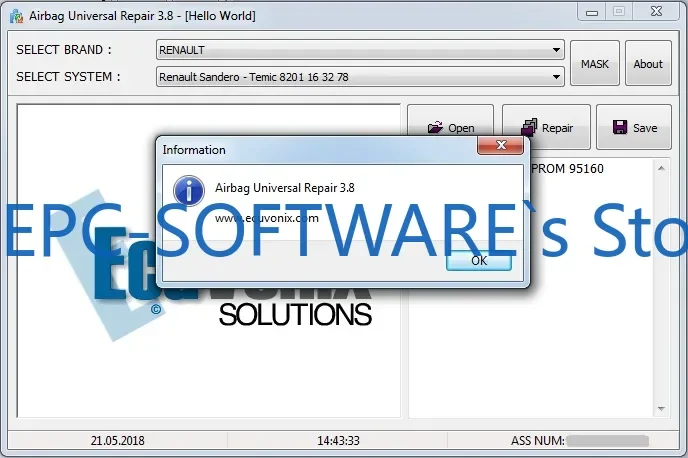
Task: Open the SELECT BRAND dropdown showing RENAULT
Action: [360, 50]
